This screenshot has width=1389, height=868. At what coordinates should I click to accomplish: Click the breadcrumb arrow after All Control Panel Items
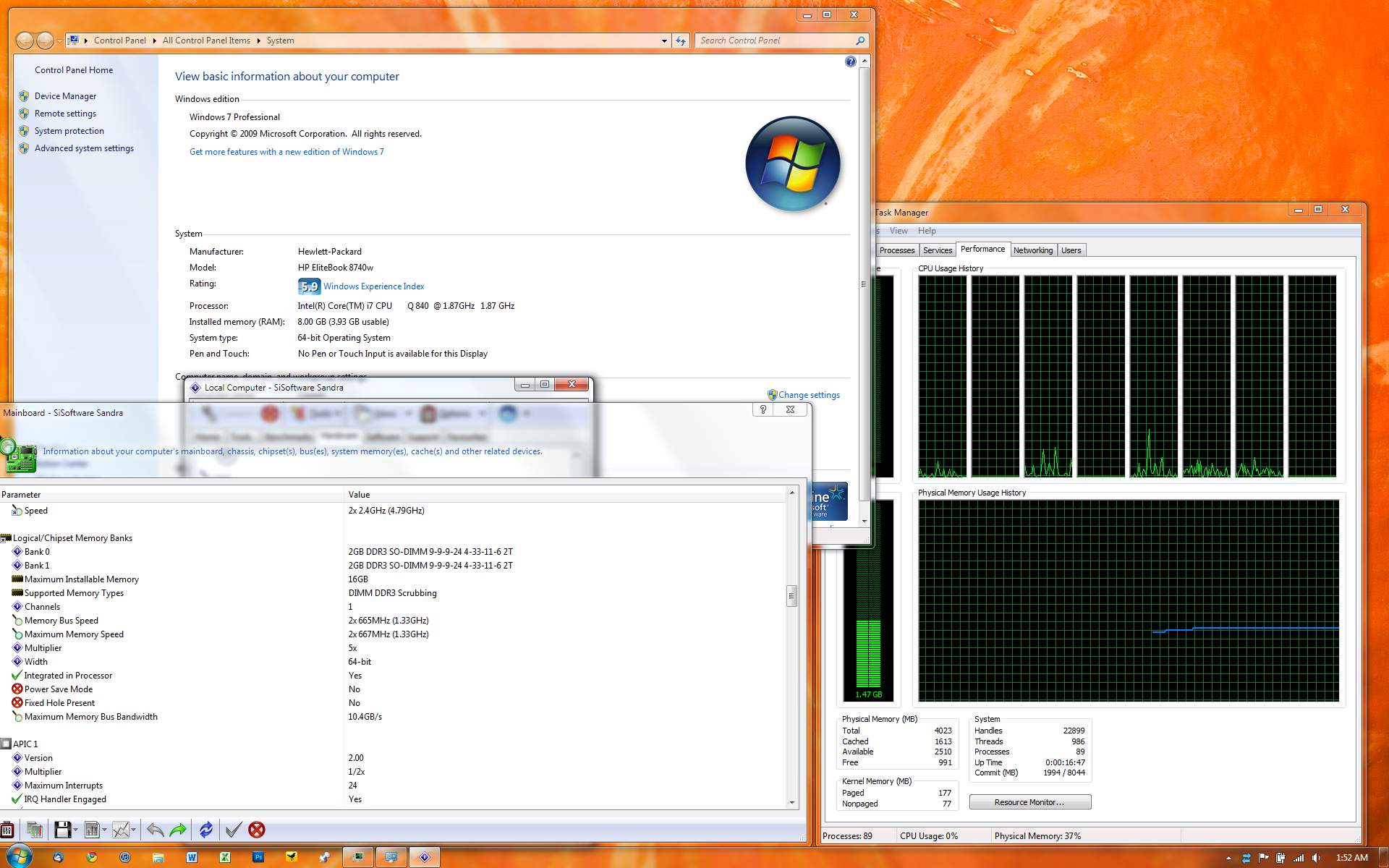click(258, 41)
